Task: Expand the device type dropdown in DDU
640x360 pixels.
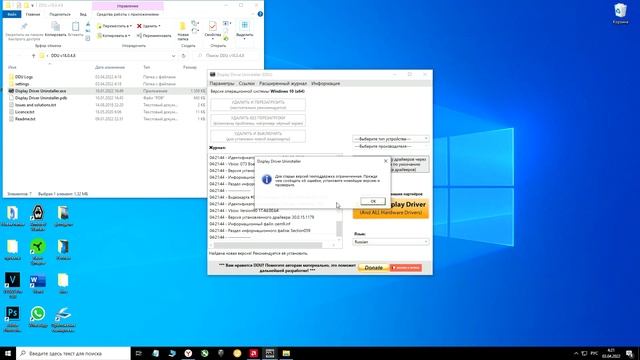Action: [x=391, y=139]
